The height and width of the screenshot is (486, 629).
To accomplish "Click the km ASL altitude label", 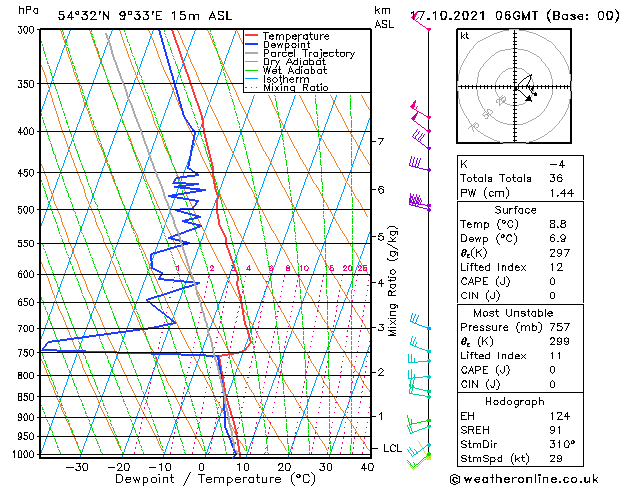I will point(384,17).
